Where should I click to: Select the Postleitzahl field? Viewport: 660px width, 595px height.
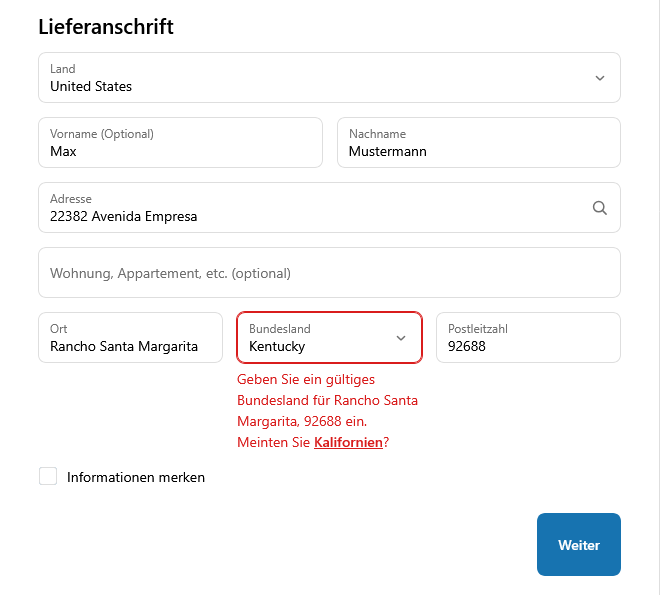coord(527,338)
